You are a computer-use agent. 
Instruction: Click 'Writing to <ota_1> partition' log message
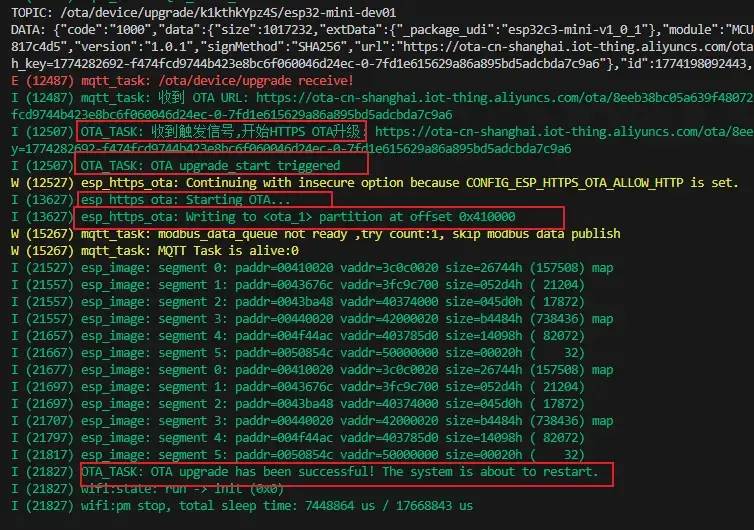point(298,216)
